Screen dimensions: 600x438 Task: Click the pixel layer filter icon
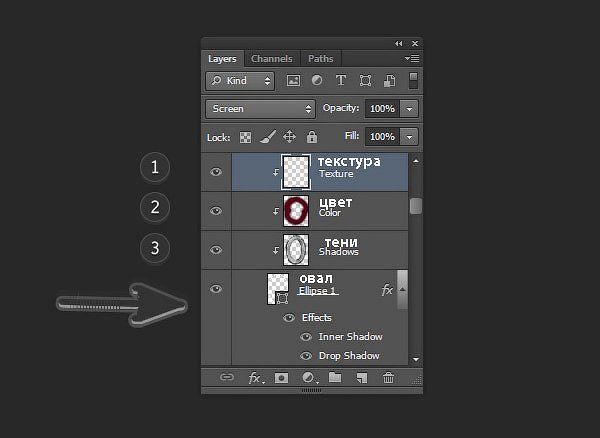pos(293,80)
